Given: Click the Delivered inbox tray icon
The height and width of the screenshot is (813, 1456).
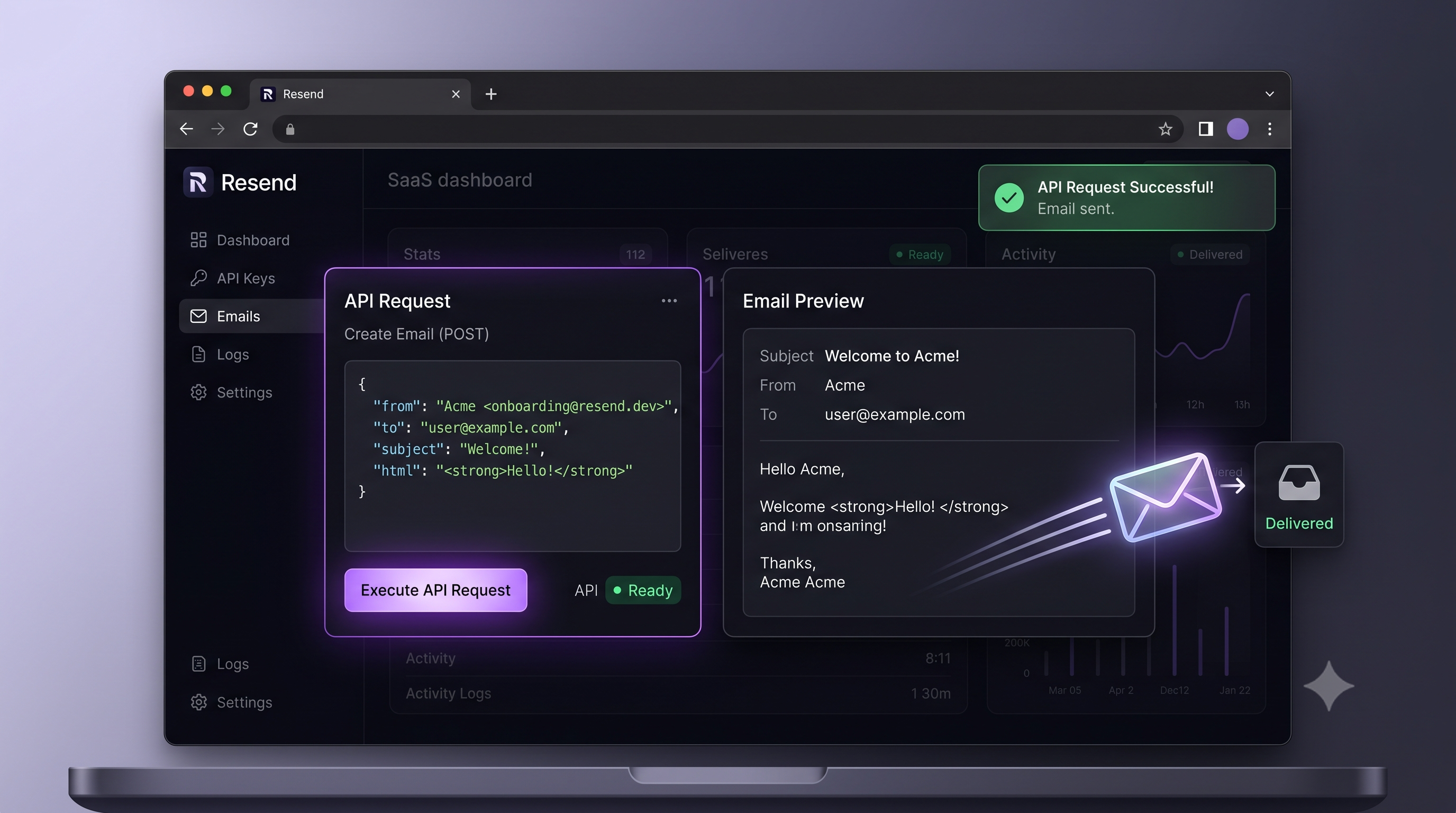Looking at the screenshot, I should tap(1299, 483).
